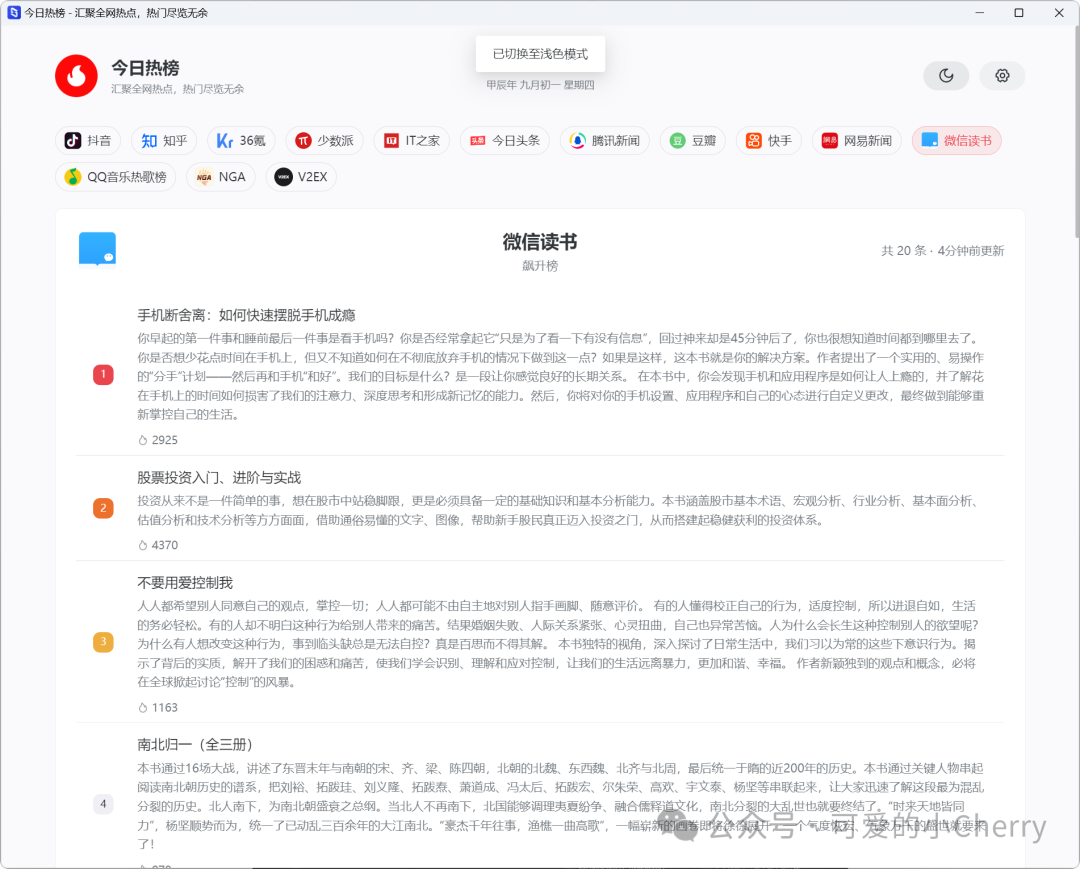This screenshot has height=869, width=1080.
Task: Open the QQ音乐热歌榜 tab
Action: point(116,177)
